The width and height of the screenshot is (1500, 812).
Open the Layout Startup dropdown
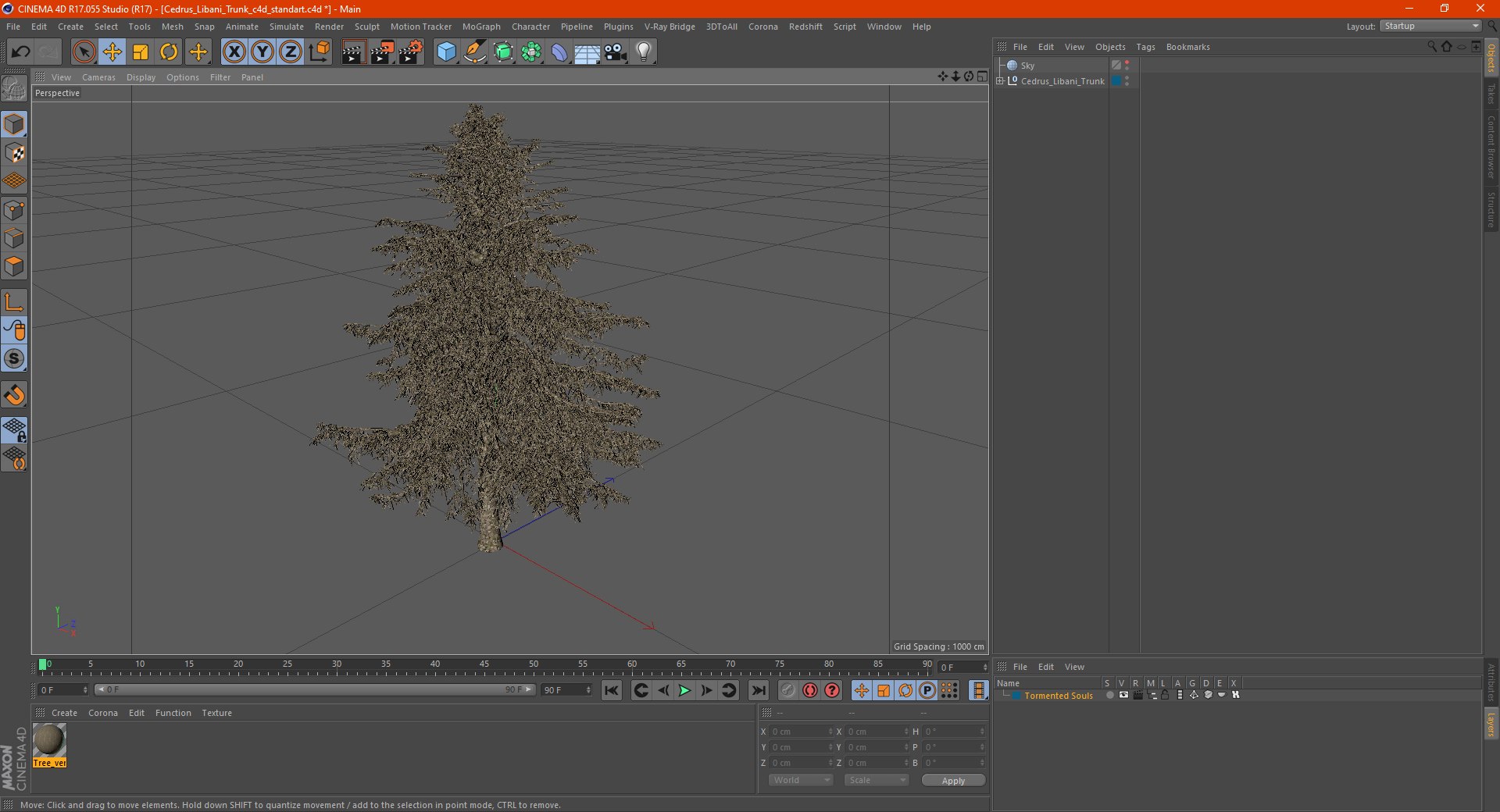pos(1431,27)
